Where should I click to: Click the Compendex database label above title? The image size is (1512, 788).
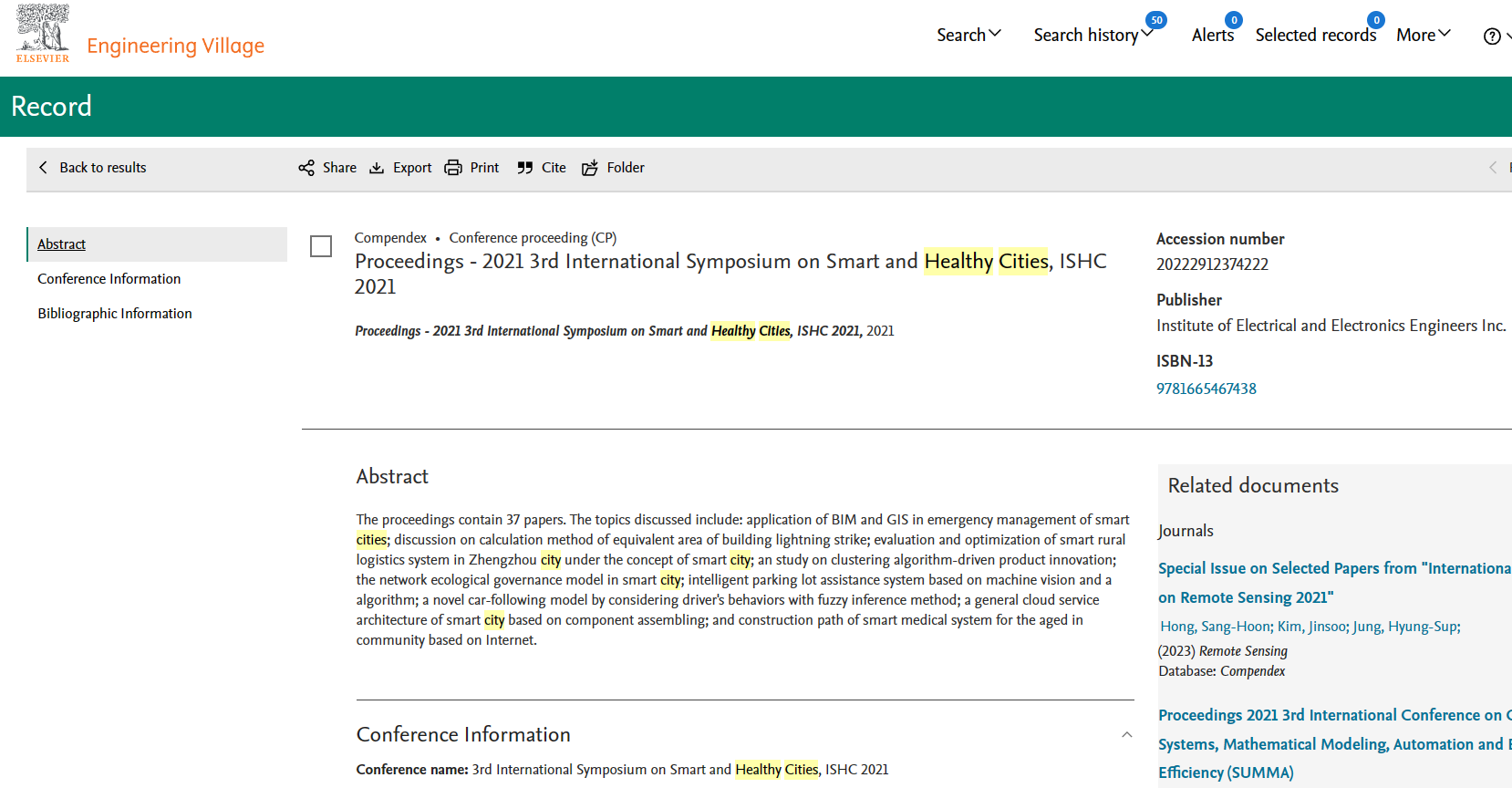(x=390, y=238)
